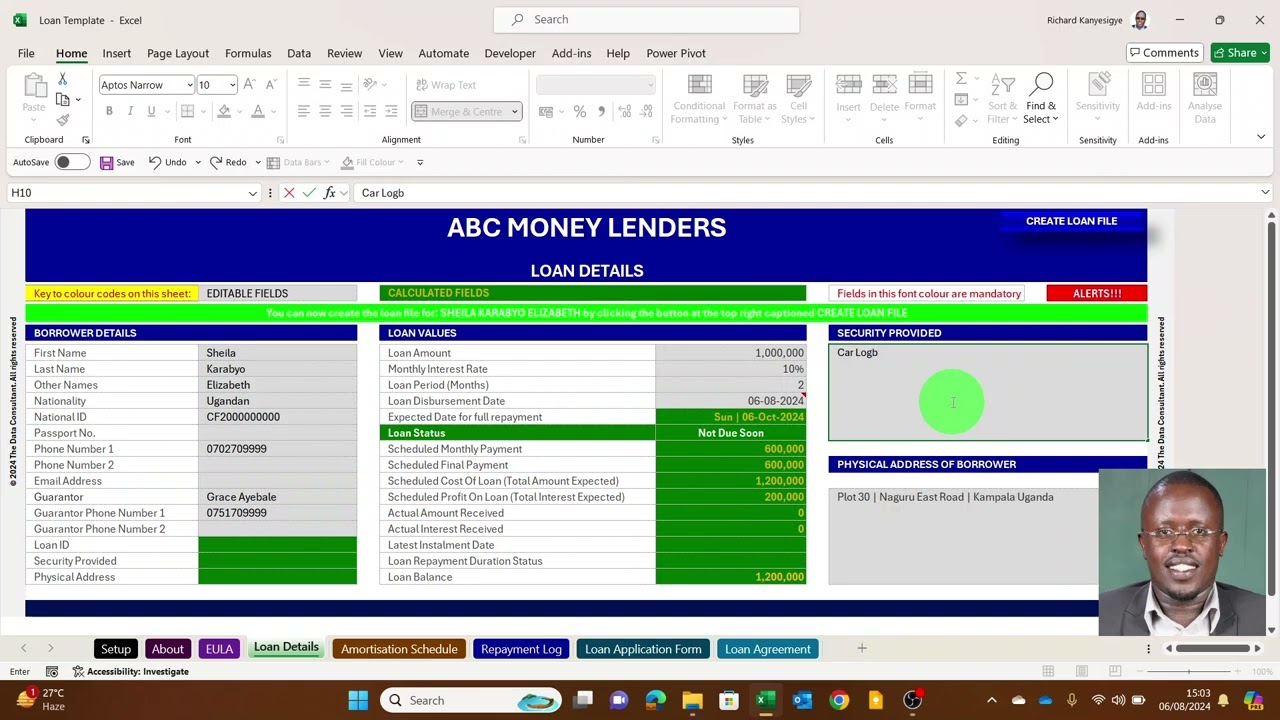The width and height of the screenshot is (1280, 720).
Task: Open the Cell Styles gallery
Action: click(798, 98)
